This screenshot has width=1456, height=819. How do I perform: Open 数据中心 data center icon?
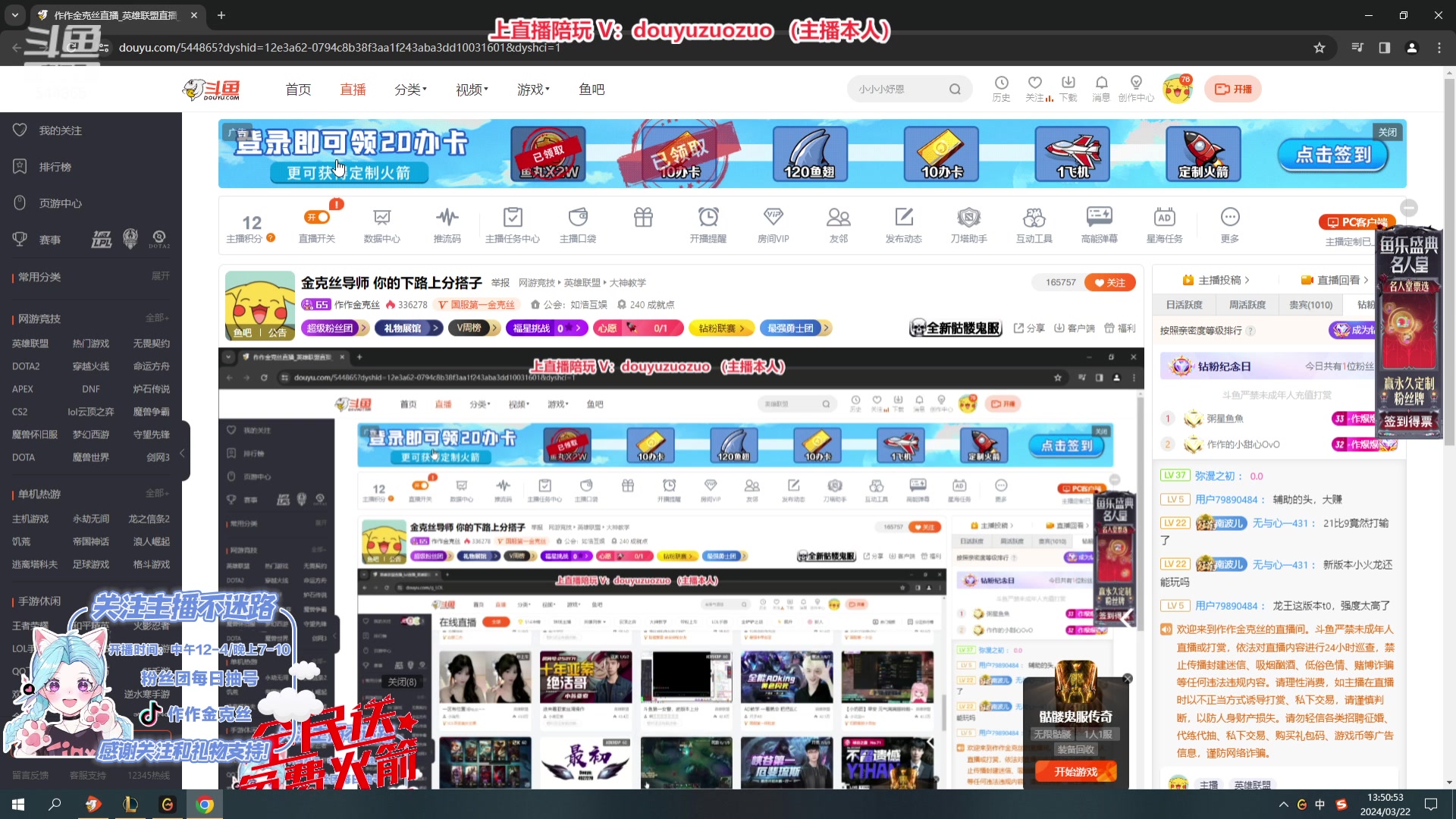click(381, 225)
